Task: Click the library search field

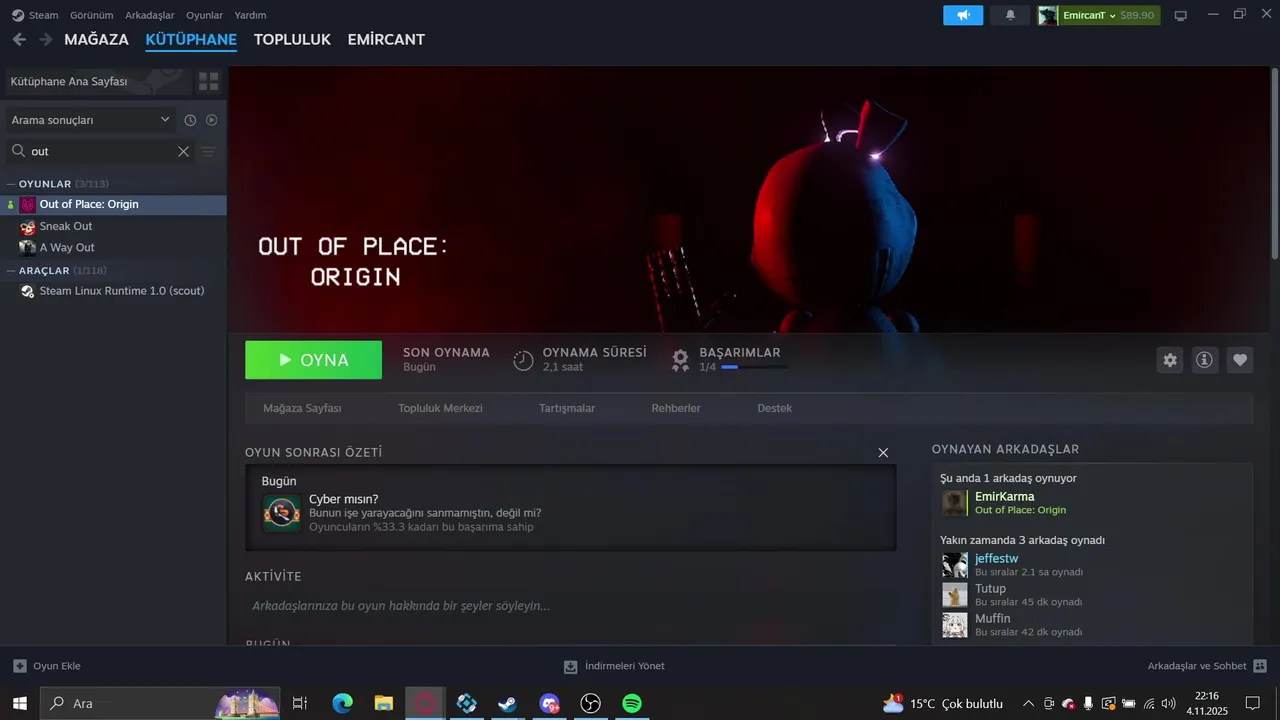Action: tap(98, 151)
